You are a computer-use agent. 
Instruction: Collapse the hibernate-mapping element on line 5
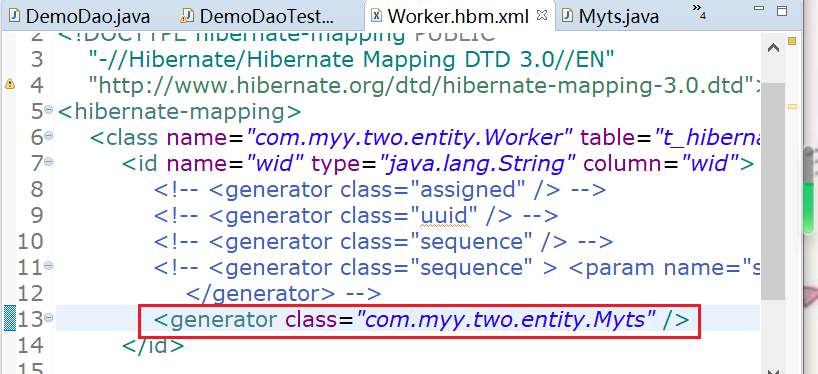click(x=49, y=111)
